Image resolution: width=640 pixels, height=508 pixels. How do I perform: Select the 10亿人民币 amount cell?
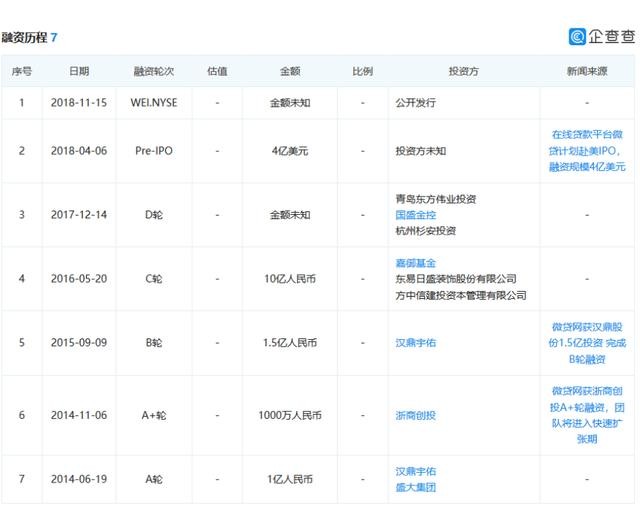[290, 279]
